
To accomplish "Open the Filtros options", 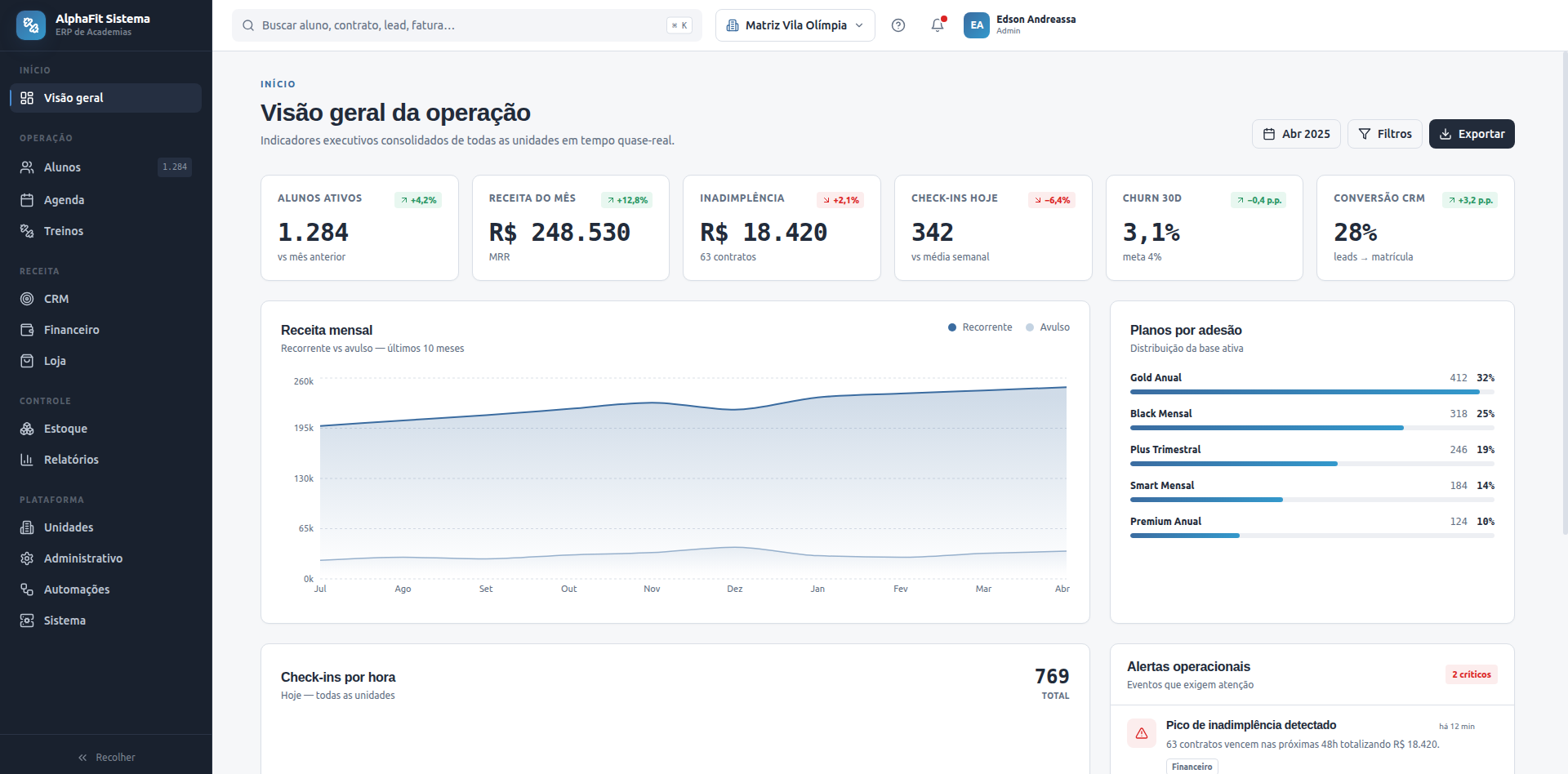I will tap(1385, 134).
